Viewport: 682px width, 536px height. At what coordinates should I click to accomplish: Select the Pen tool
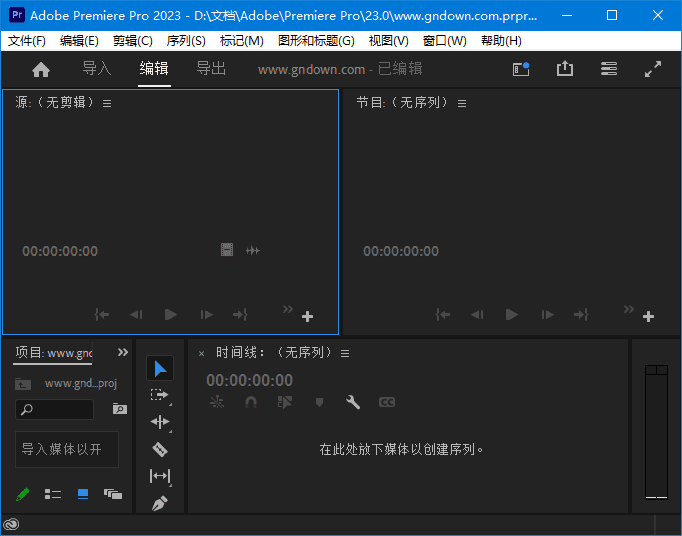(x=160, y=503)
